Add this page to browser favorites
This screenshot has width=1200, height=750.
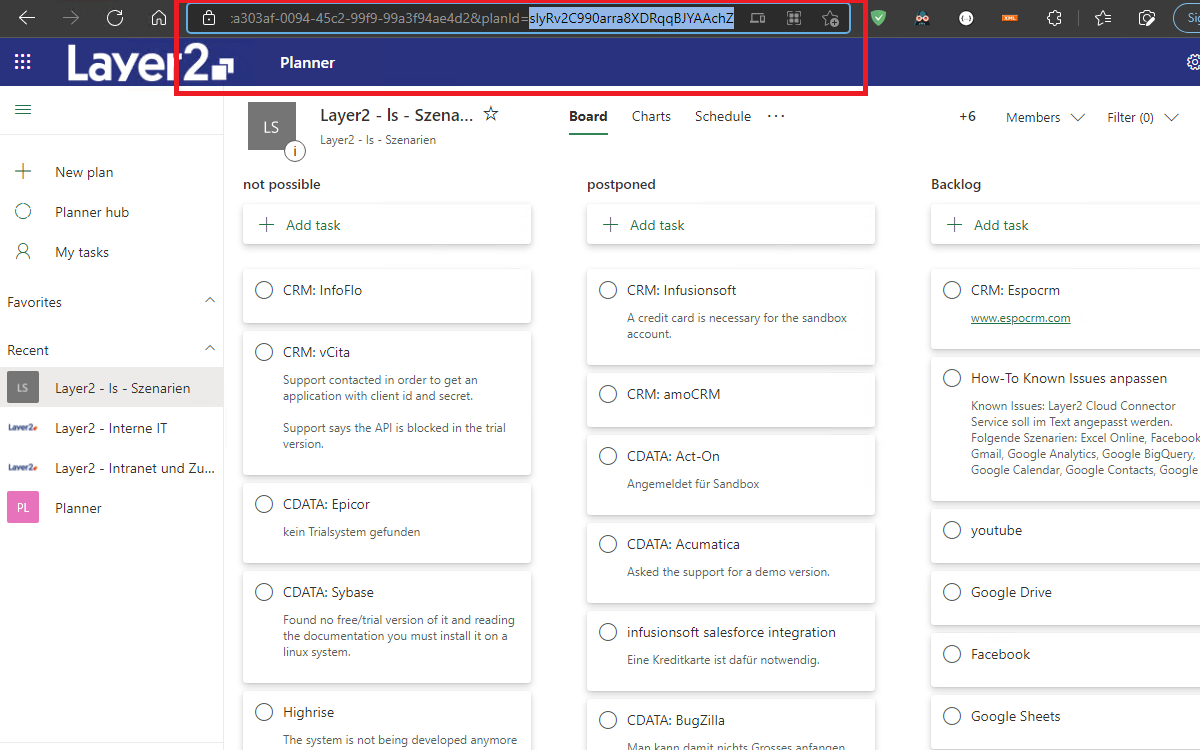click(829, 18)
